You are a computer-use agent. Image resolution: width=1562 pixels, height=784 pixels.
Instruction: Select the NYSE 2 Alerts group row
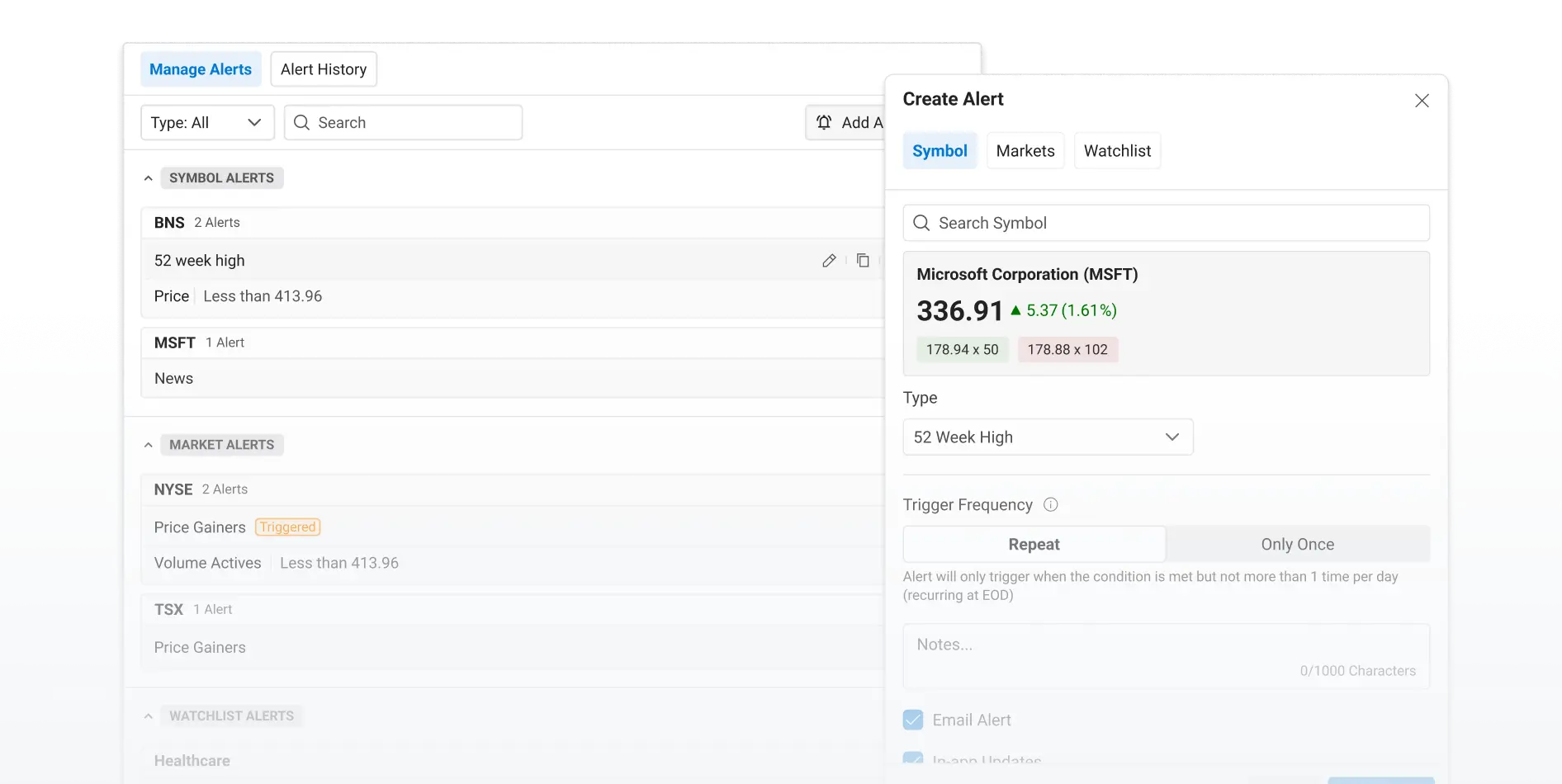tap(513, 489)
